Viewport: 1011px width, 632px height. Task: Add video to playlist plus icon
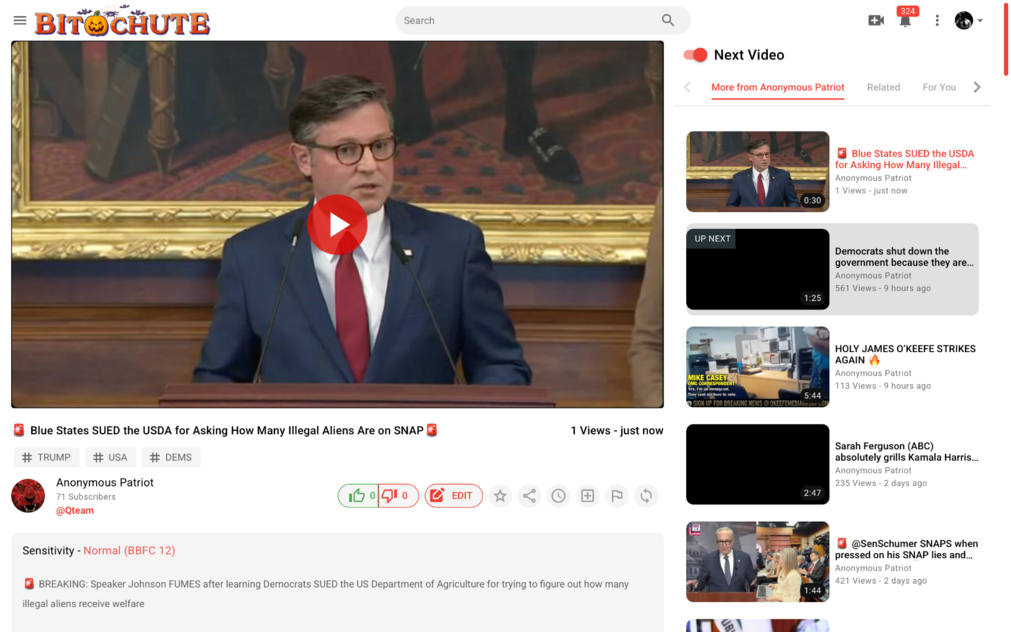588,496
